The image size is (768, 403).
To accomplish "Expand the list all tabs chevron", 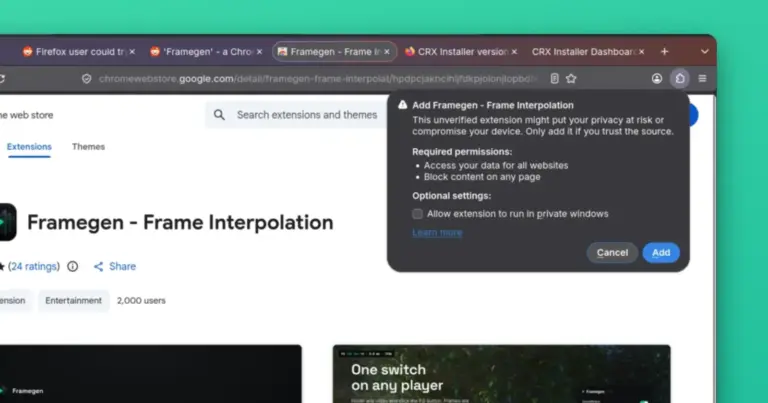I will [704, 51].
